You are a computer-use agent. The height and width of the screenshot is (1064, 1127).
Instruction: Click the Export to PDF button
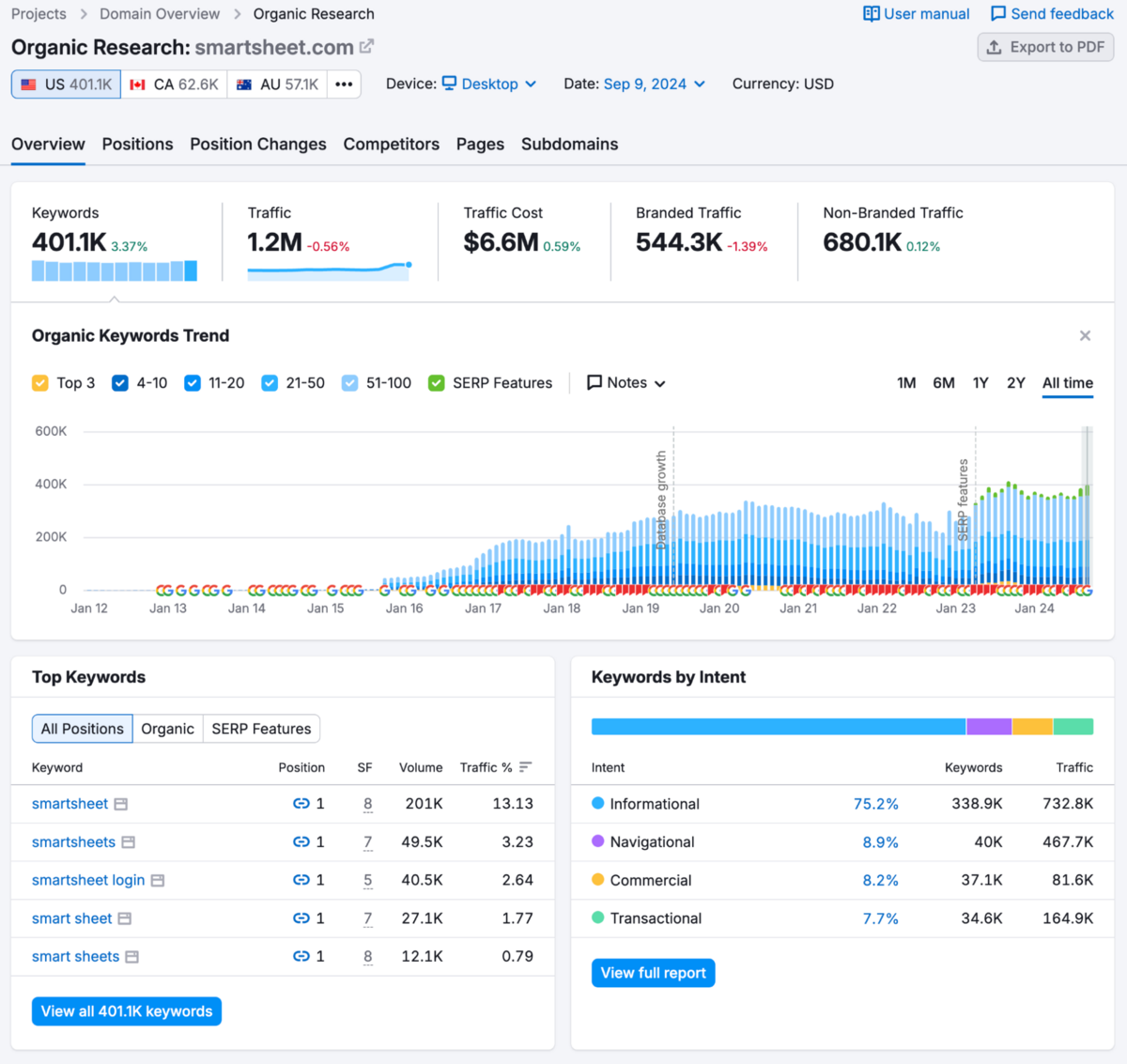point(1046,47)
